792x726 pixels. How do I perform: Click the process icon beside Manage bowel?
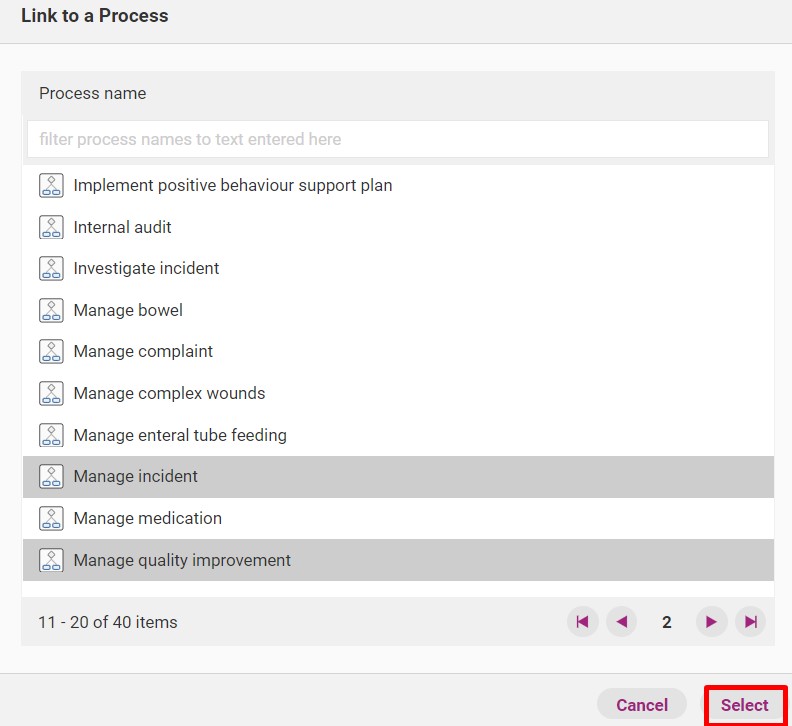51,310
